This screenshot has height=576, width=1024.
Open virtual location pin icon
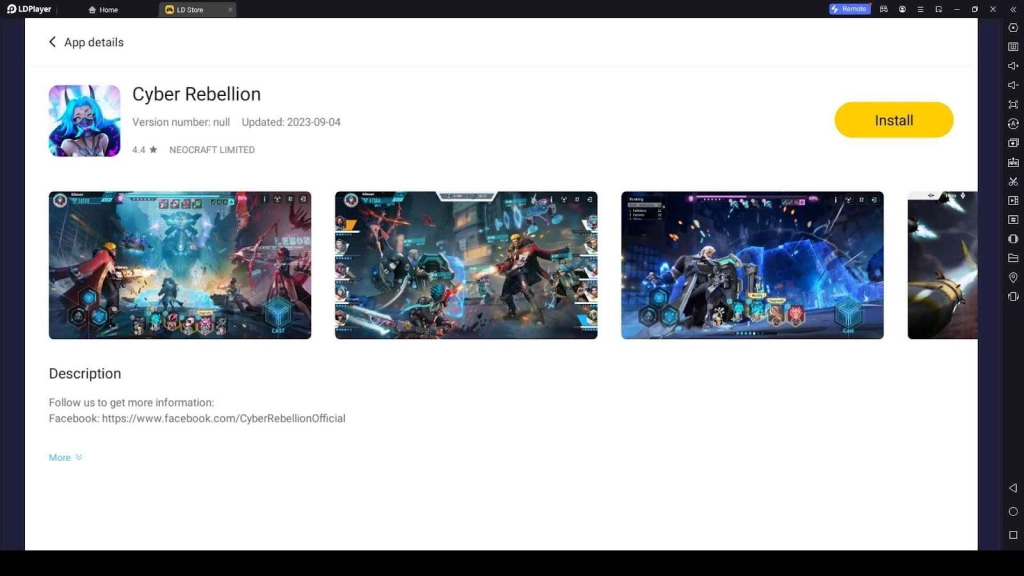point(1013,278)
